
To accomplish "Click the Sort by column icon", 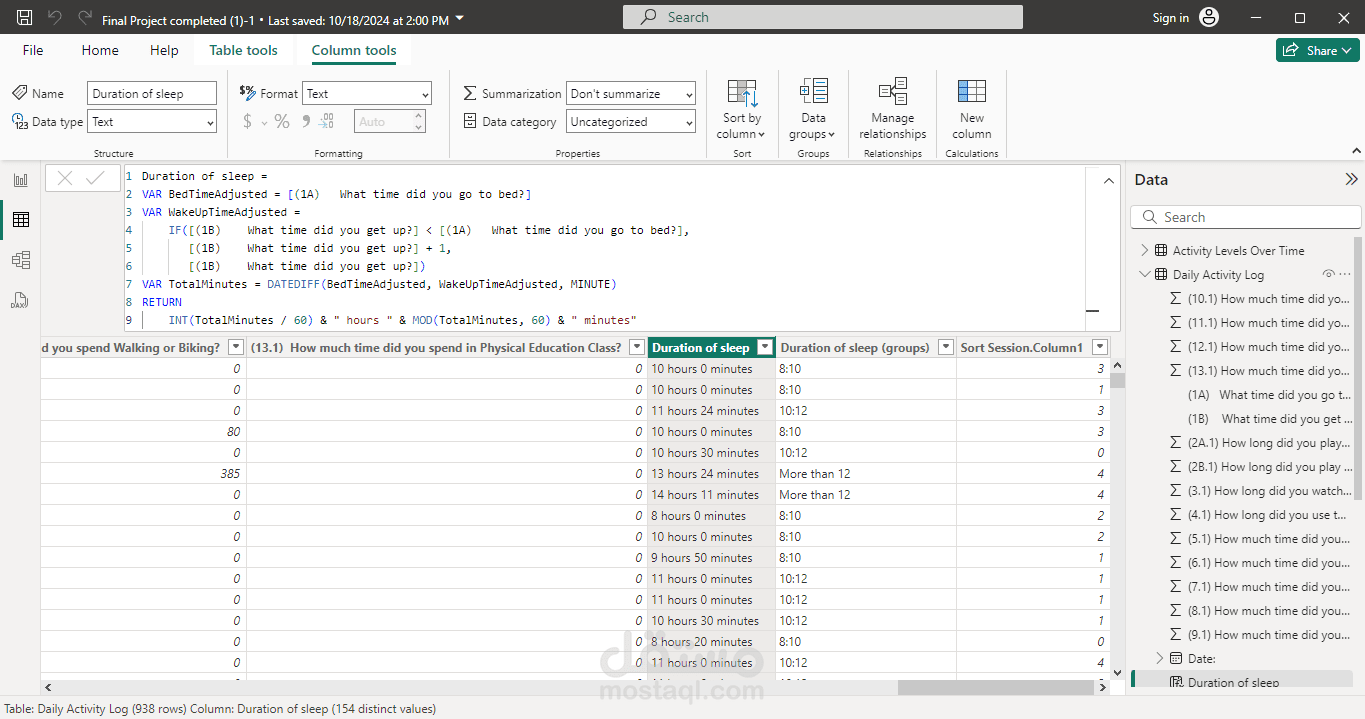I will tap(742, 94).
